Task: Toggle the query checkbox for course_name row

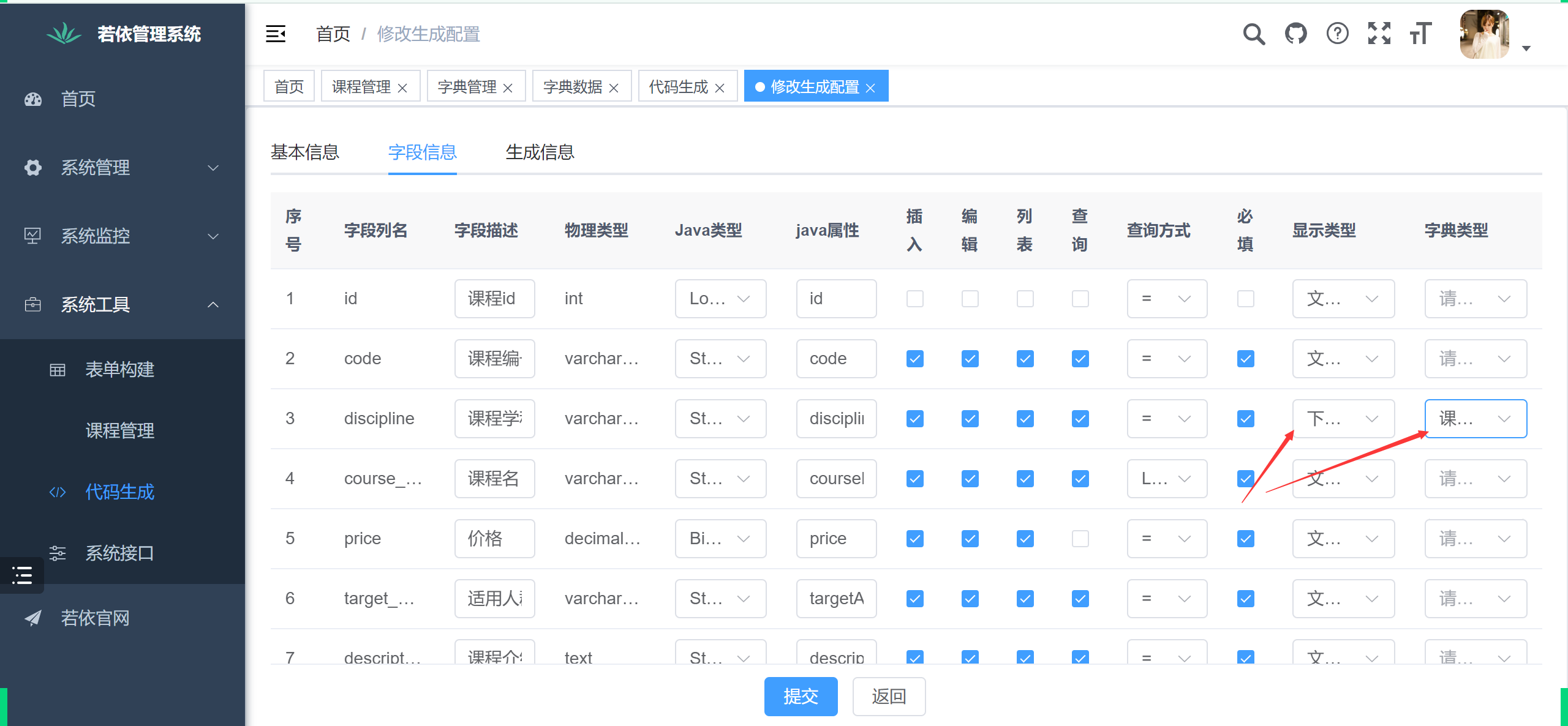Action: coord(1080,479)
